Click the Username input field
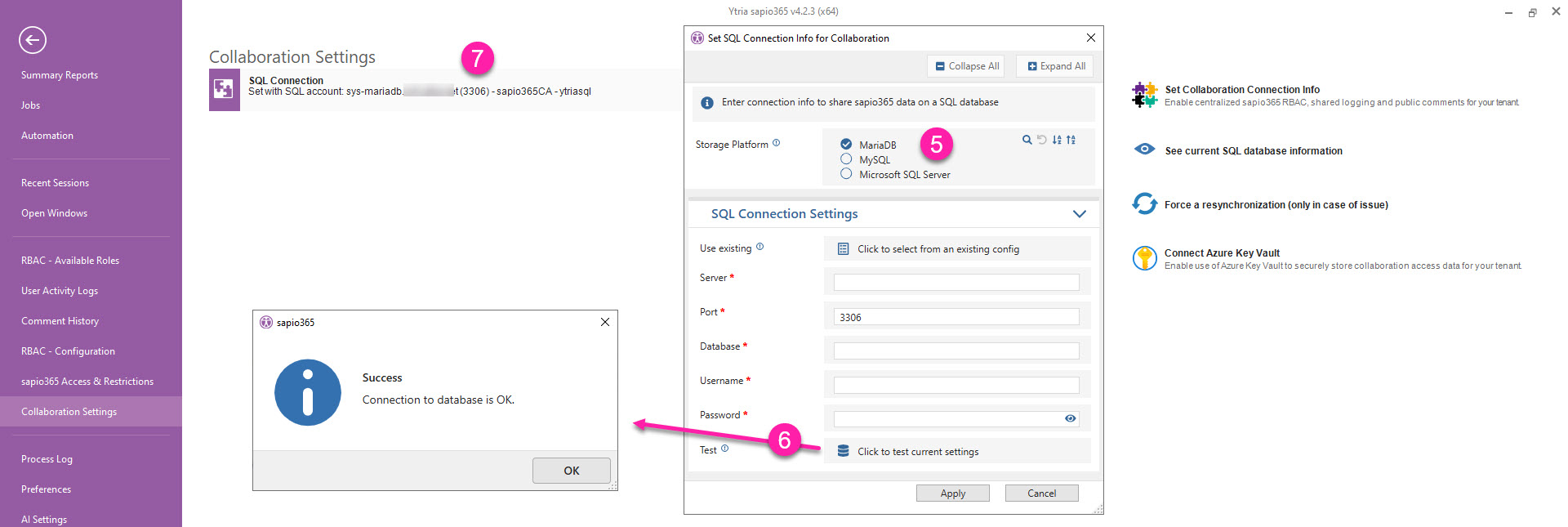Viewport: 1568px width, 527px height. click(x=956, y=386)
